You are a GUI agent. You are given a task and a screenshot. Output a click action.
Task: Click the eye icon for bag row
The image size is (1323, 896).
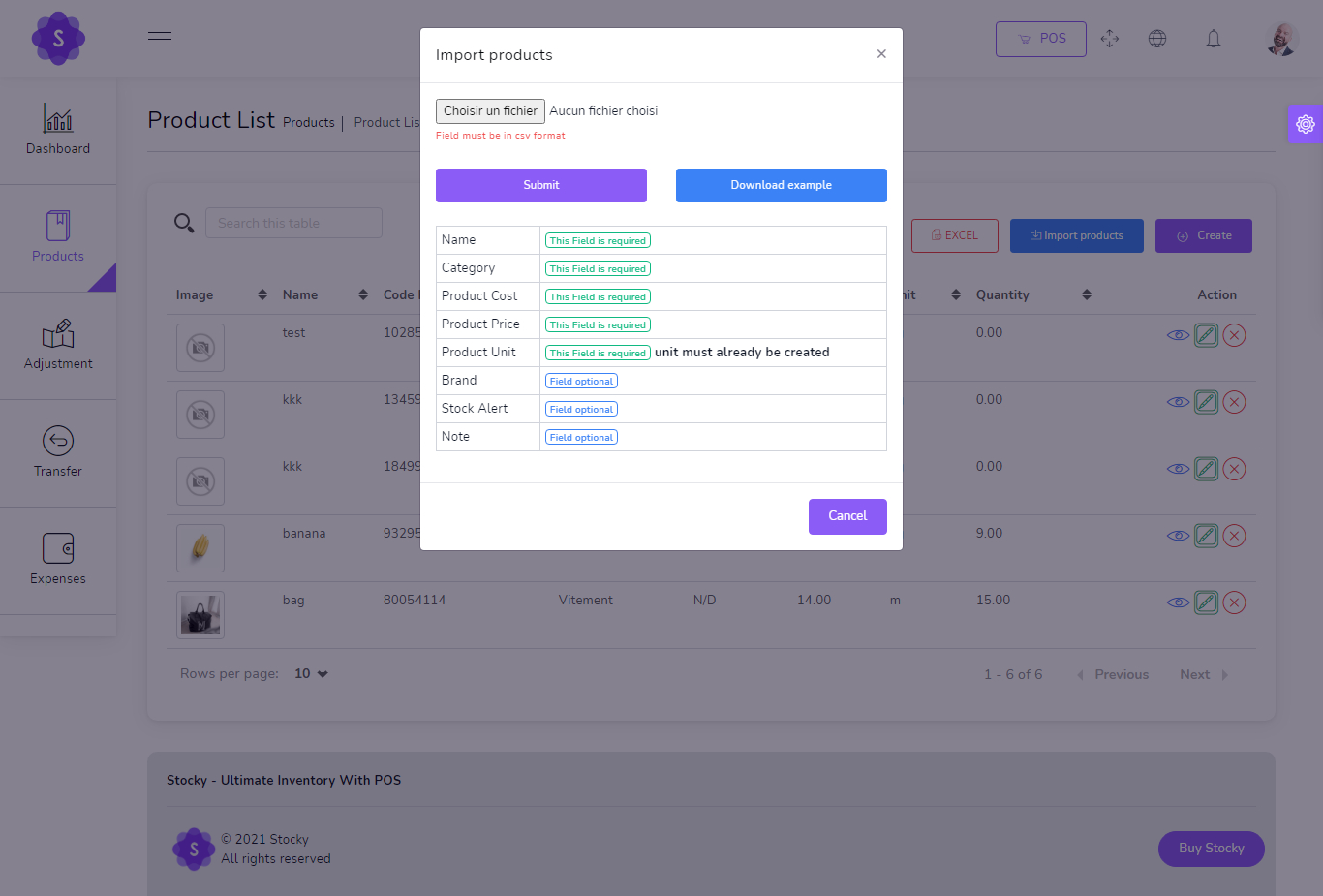(x=1178, y=602)
